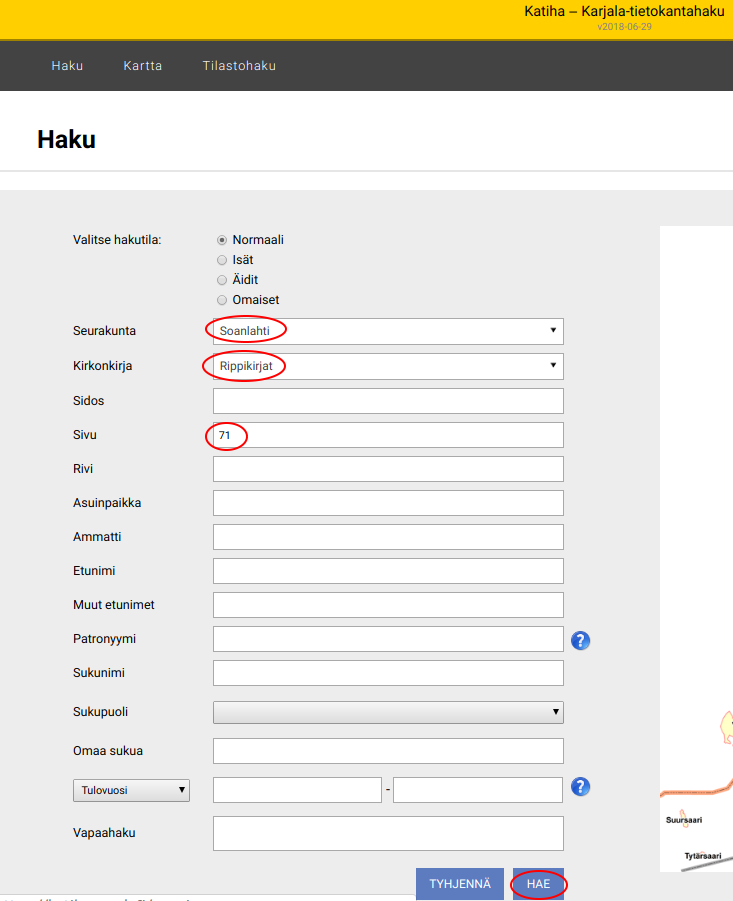This screenshot has width=733, height=901.
Task: Expand the Kirkonkirja dropdown showing Rippikirjat
Action: coord(388,366)
